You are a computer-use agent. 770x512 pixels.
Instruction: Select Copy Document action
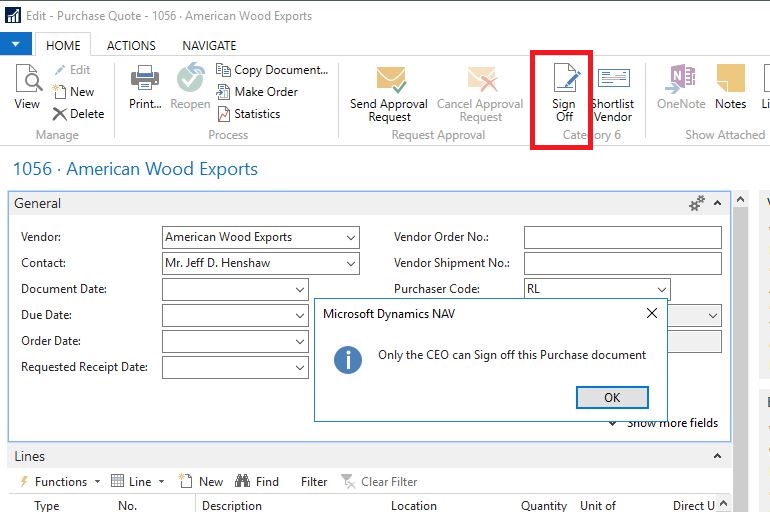272,70
